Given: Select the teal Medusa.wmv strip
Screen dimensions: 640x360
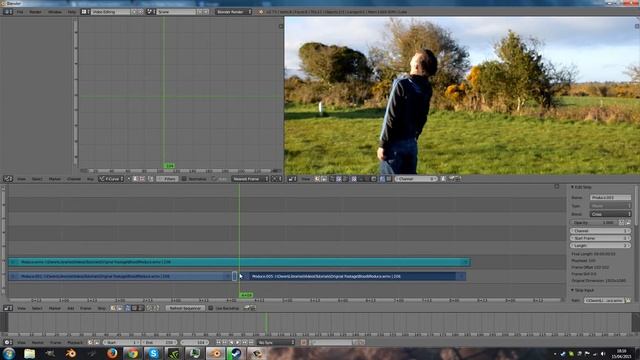Looking at the screenshot, I should click(x=239, y=262).
